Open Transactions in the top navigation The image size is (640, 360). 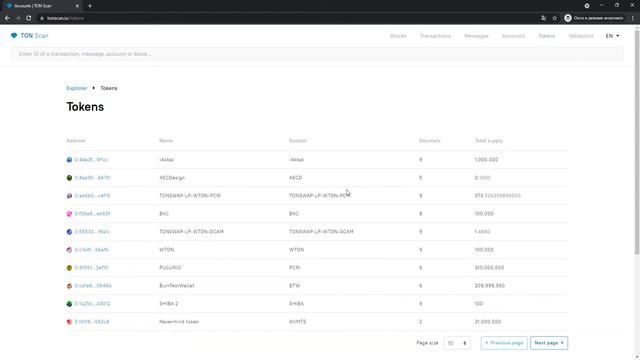click(435, 36)
